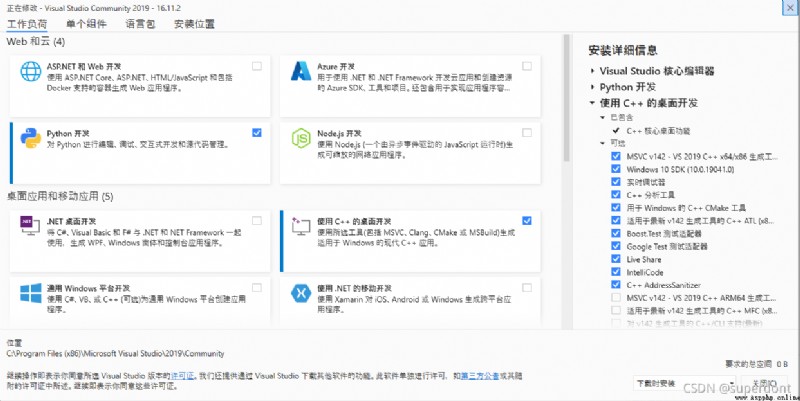
Task: Collapse the 可选 section
Action: click(603, 143)
